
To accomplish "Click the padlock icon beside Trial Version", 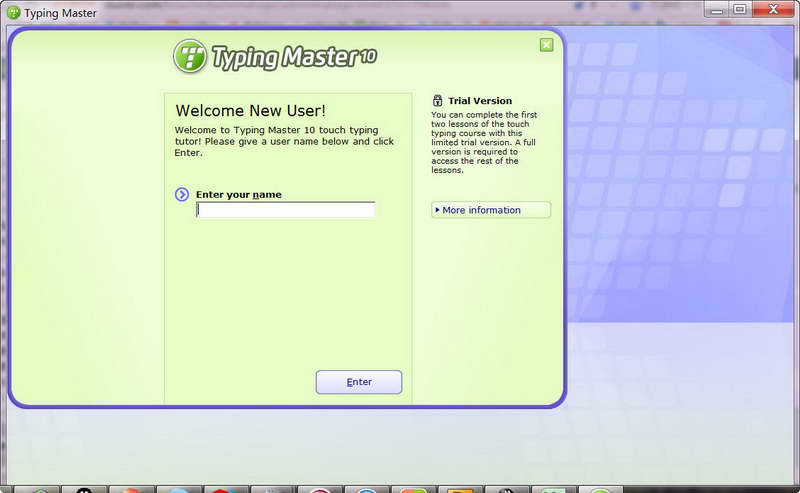I will [437, 100].
